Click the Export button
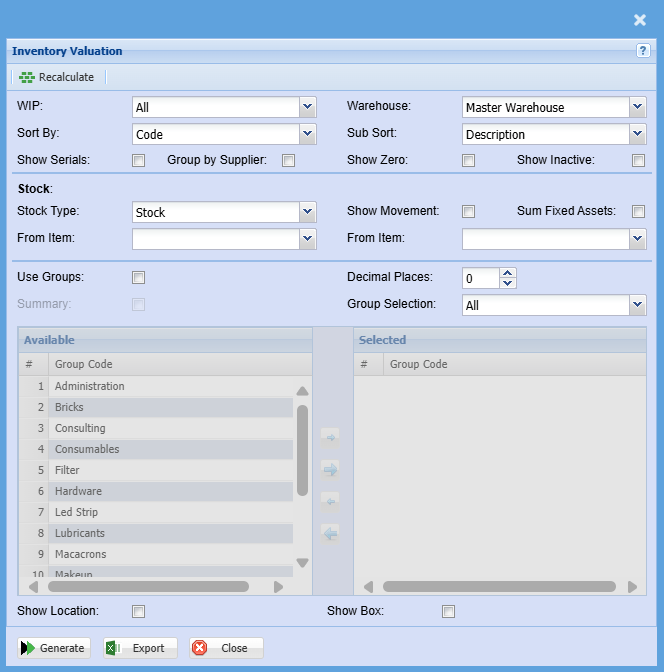 tap(140, 648)
